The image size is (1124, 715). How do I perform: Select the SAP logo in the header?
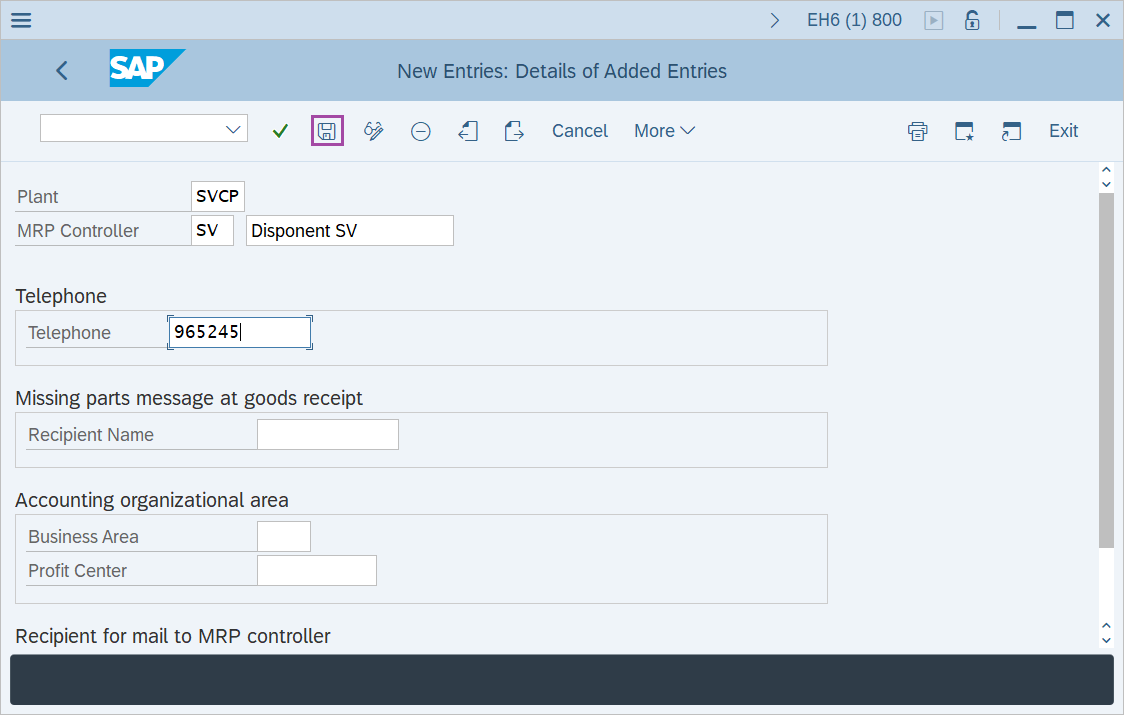tap(147, 70)
